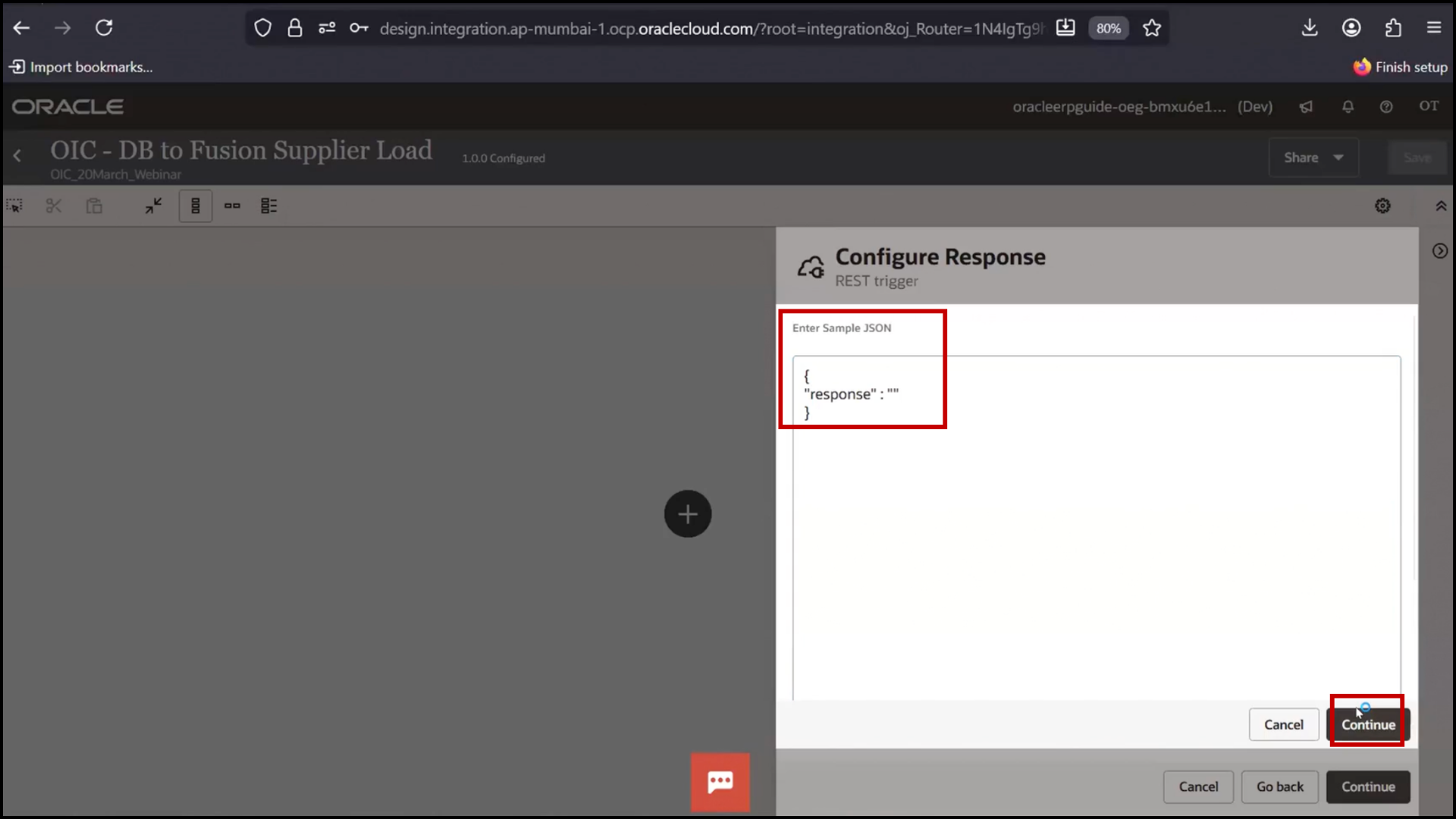
Task: Open the browser hamburger menu
Action: (1434, 28)
